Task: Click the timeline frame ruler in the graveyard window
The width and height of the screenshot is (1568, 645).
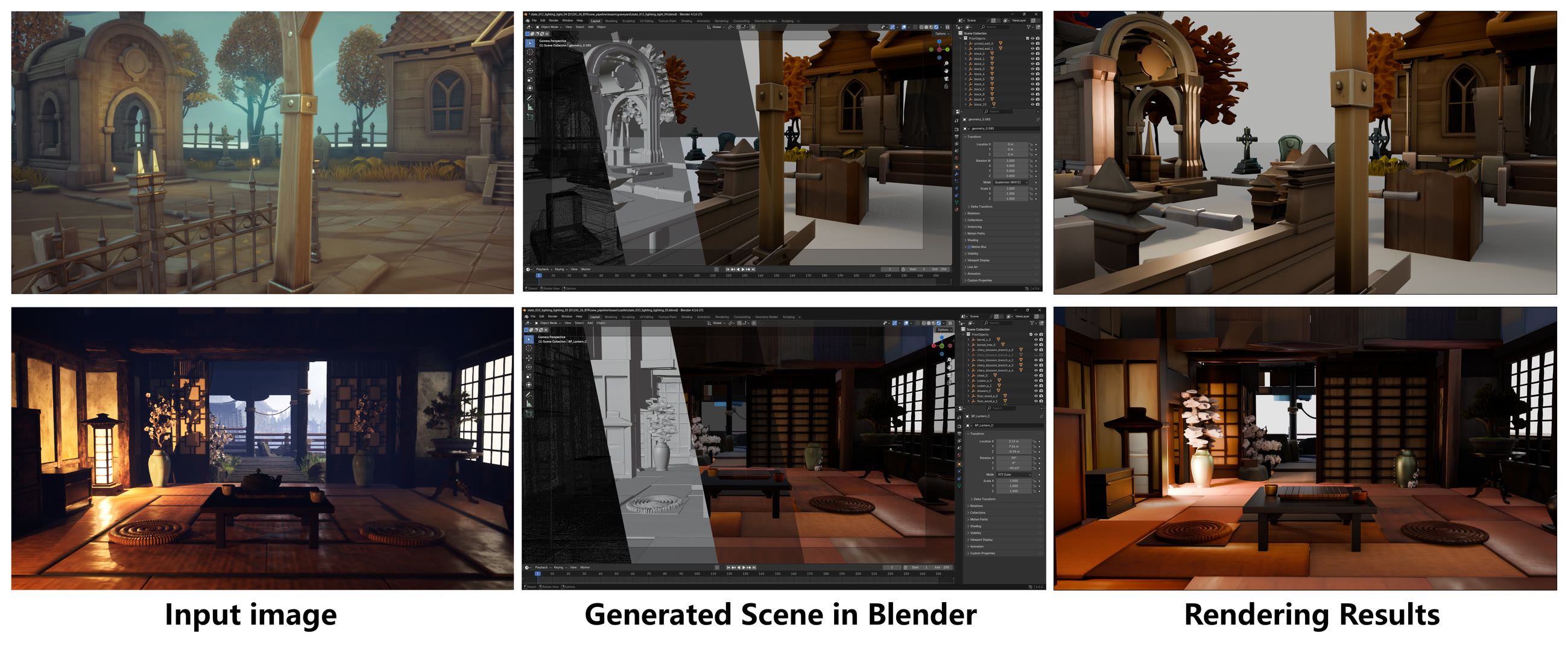Action: 737,275
